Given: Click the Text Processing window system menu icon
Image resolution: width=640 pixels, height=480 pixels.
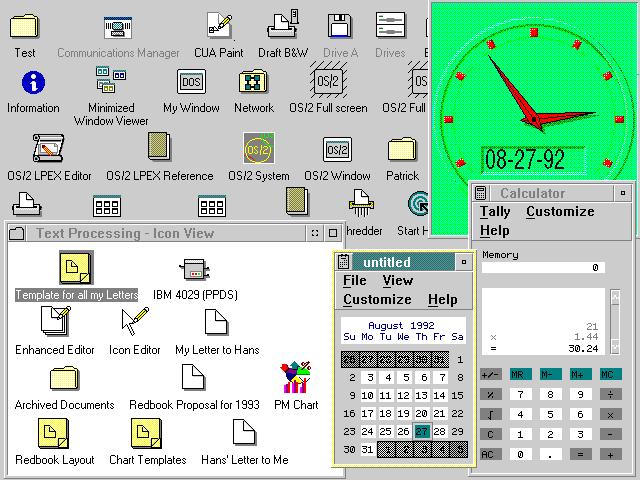Looking at the screenshot, I should [x=17, y=233].
